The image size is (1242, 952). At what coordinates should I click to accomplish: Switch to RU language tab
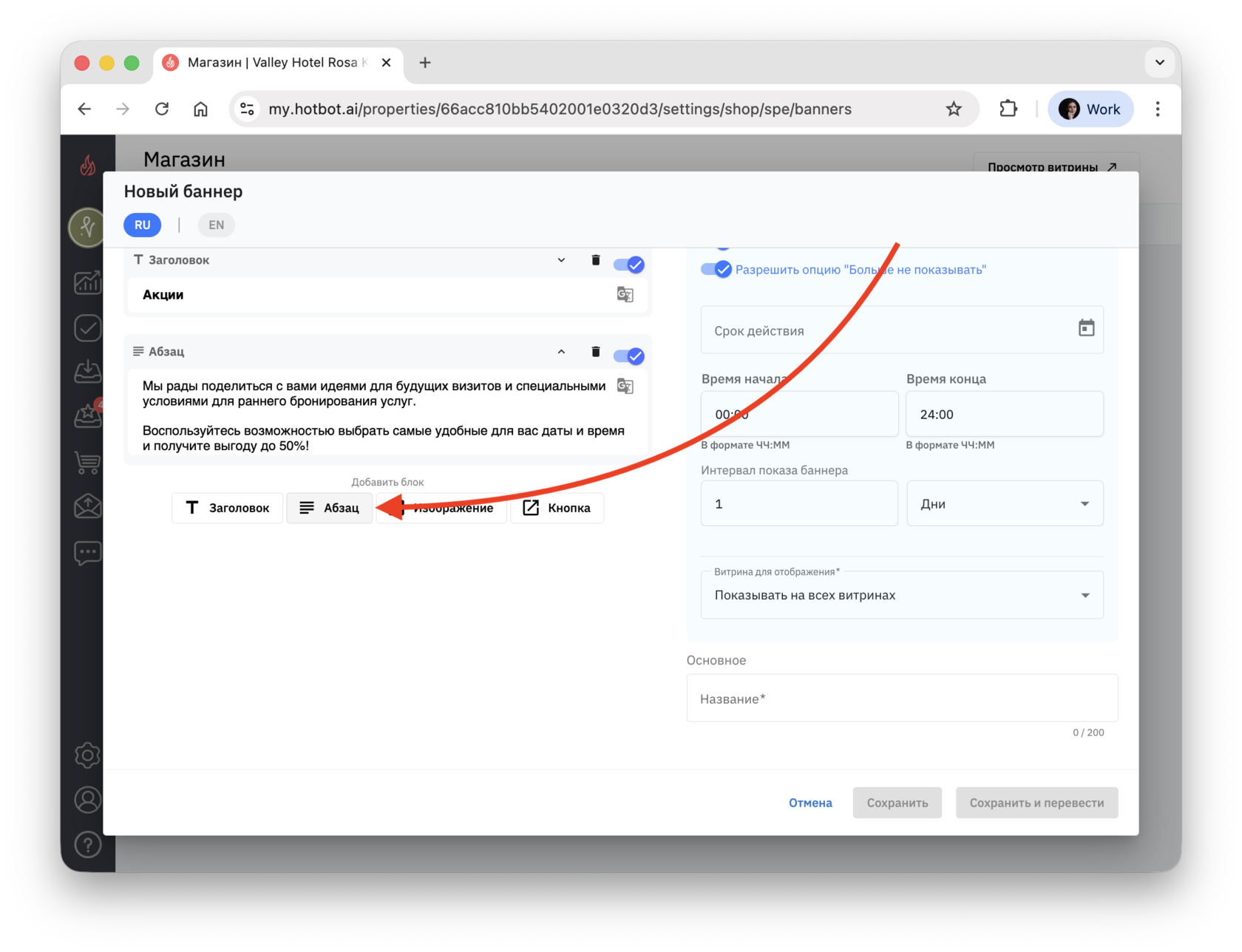(x=143, y=225)
